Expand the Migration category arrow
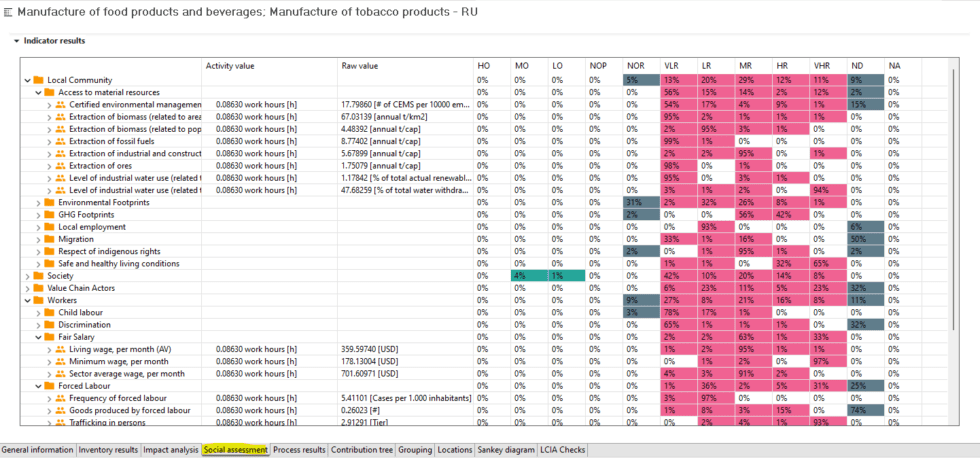Image resolution: width=980 pixels, height=458 pixels. [38, 239]
